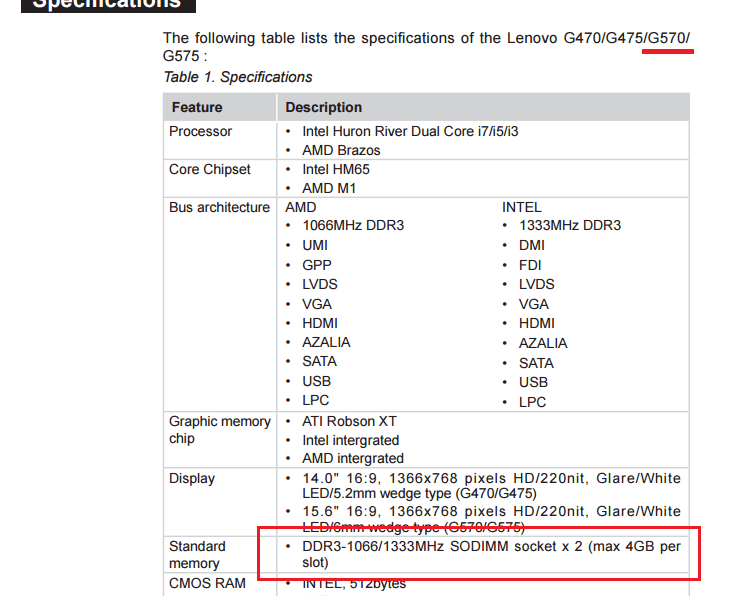751x596 pixels.
Task: Click the 14.0" display specification line
Action: (491, 486)
